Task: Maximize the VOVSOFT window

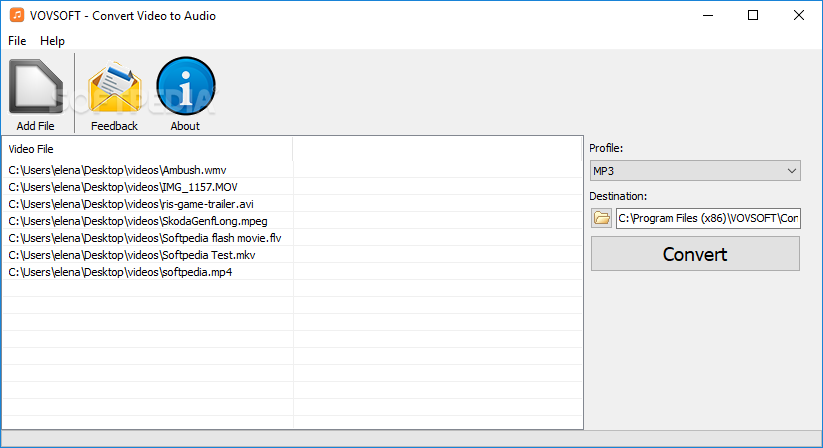Action: (x=753, y=15)
